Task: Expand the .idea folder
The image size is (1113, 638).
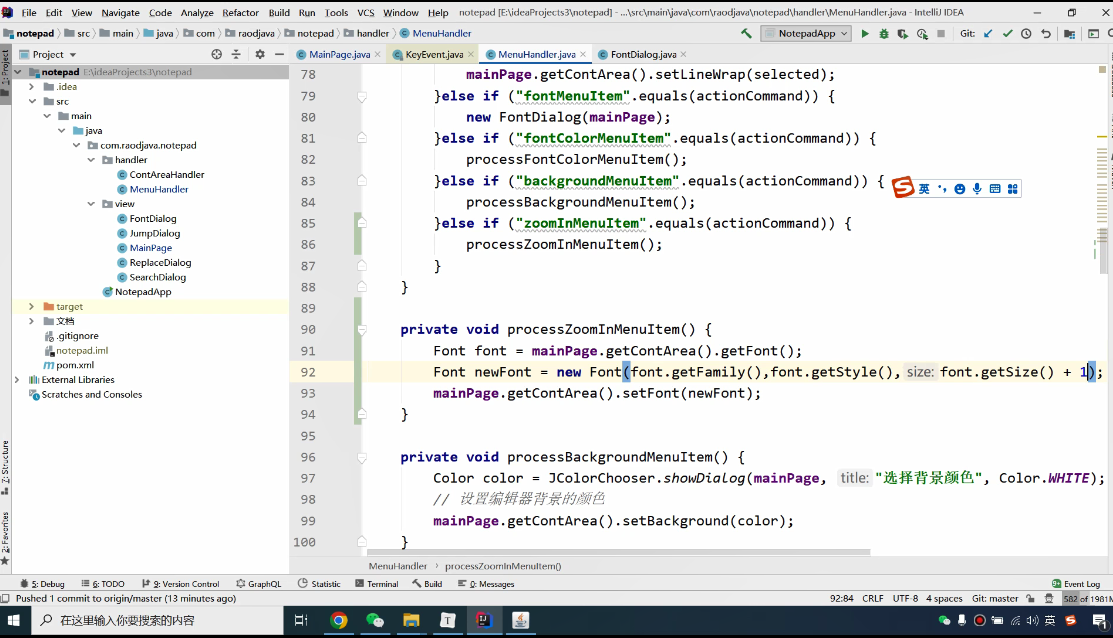Action: point(31,87)
